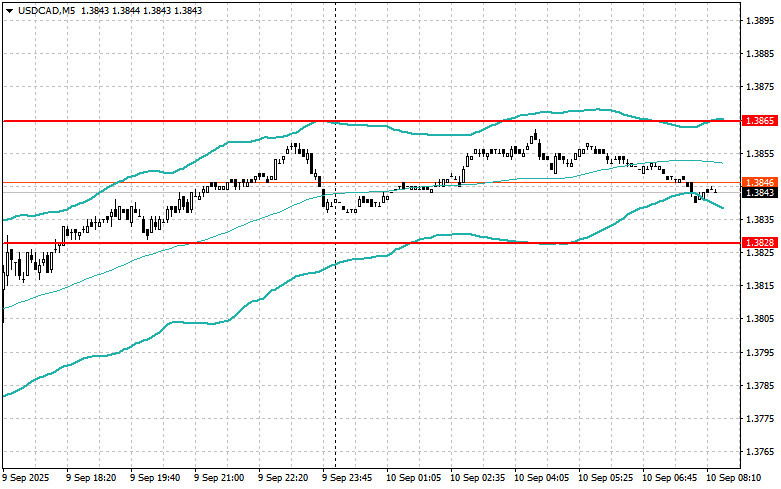Select the 1.3828 red support price label
Viewport: 781px width, 489px height.
760,243
